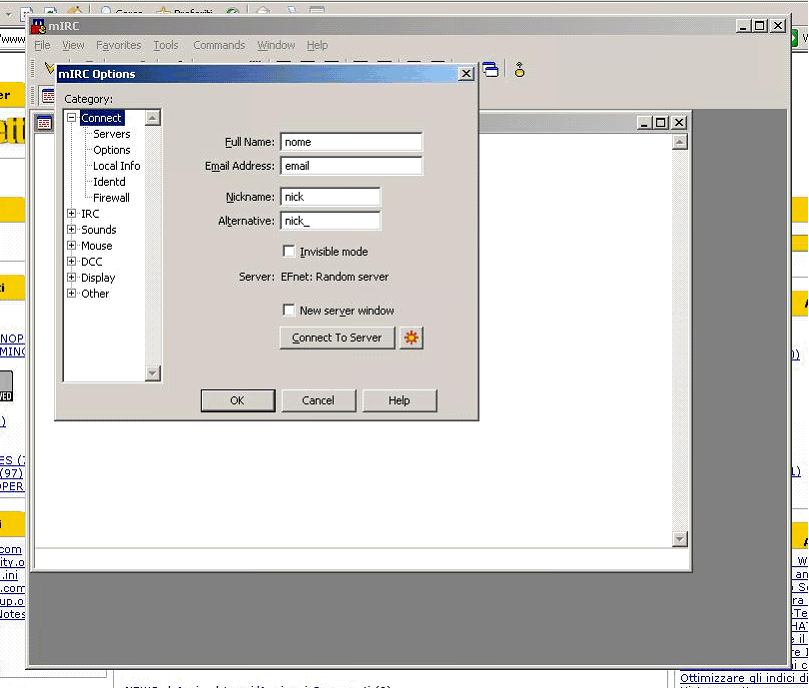Enable the Invisible mode checkbox
This screenshot has height=689, width=809.
click(x=289, y=251)
